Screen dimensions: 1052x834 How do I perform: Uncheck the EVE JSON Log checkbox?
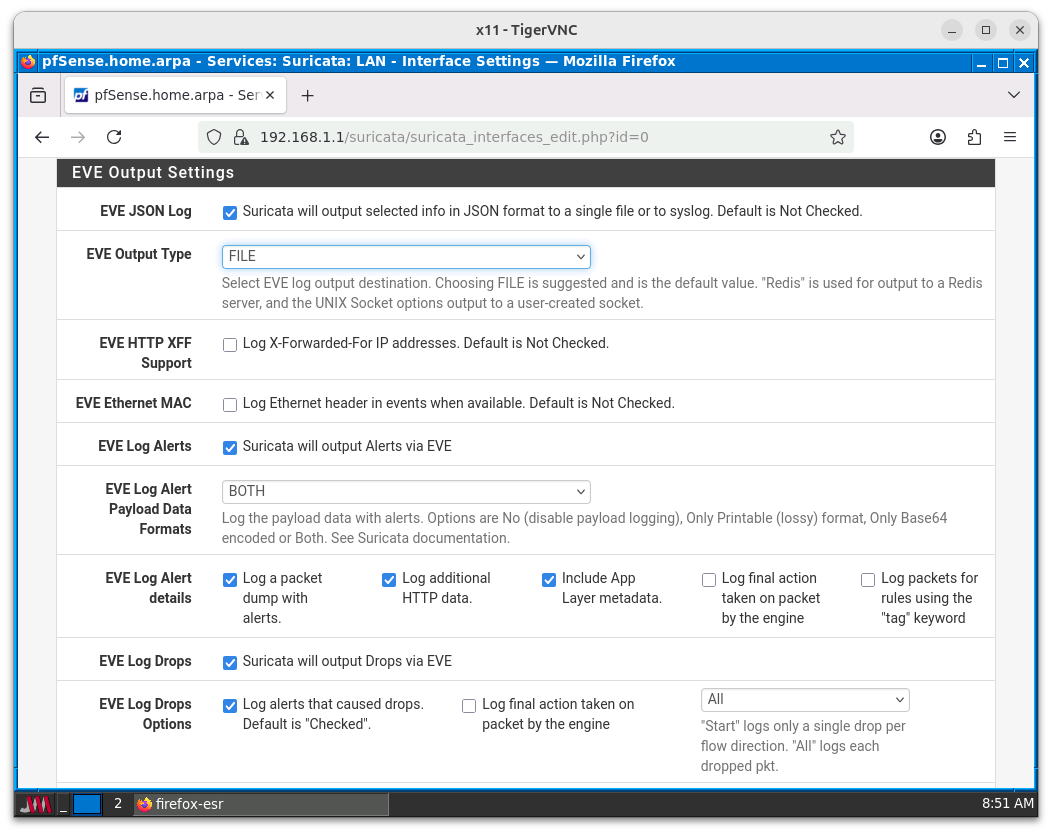[230, 213]
